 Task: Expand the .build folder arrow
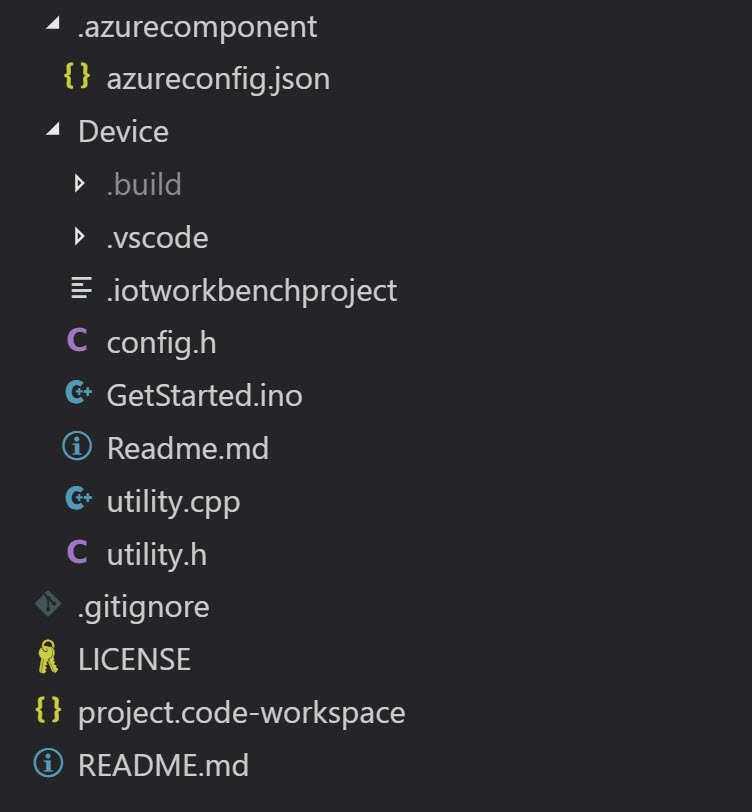pos(79,183)
